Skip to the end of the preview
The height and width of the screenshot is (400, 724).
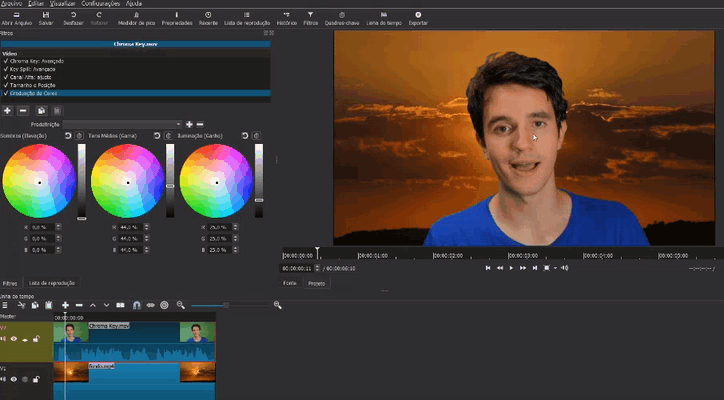[535, 268]
